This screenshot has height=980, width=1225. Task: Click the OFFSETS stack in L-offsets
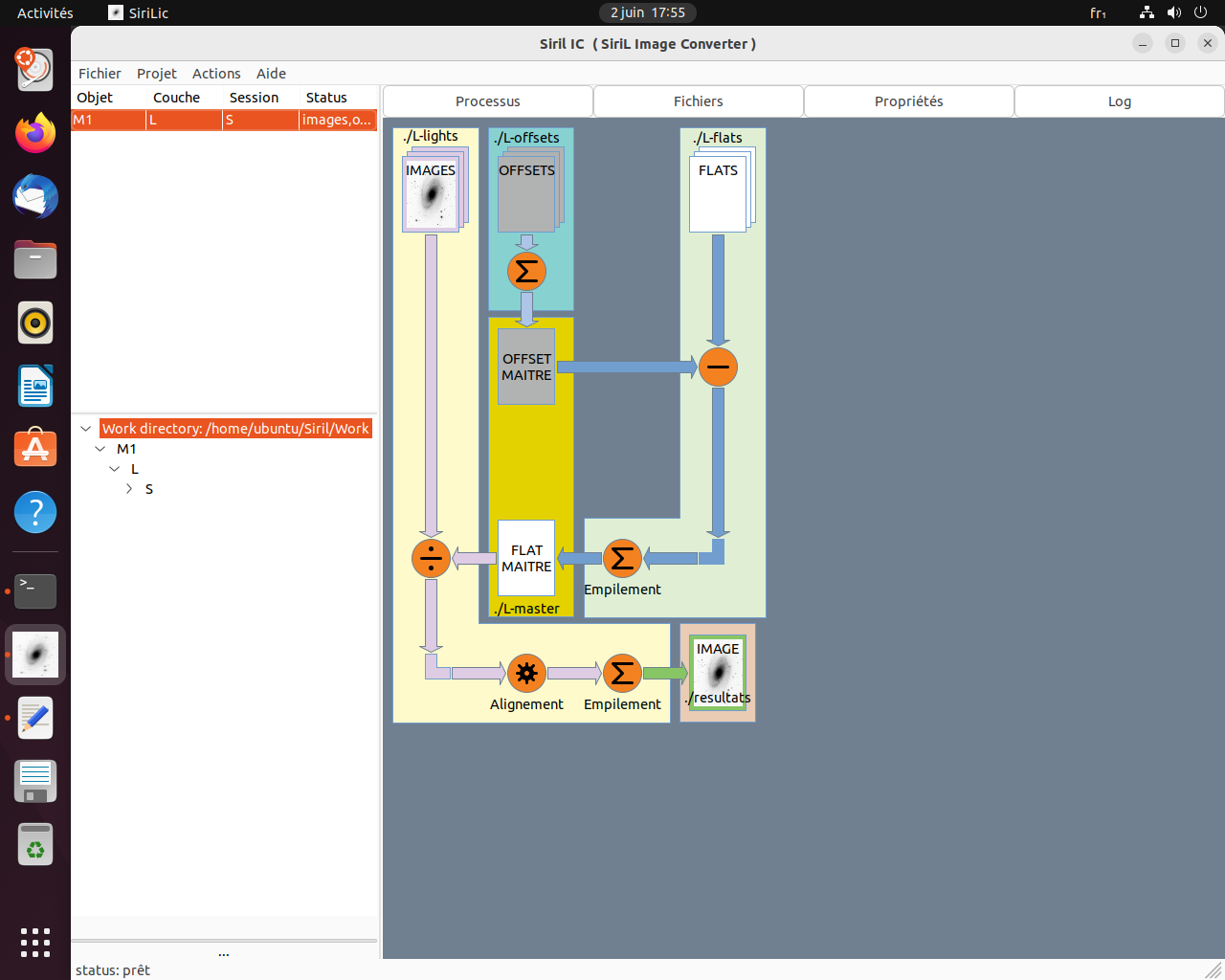(x=530, y=189)
